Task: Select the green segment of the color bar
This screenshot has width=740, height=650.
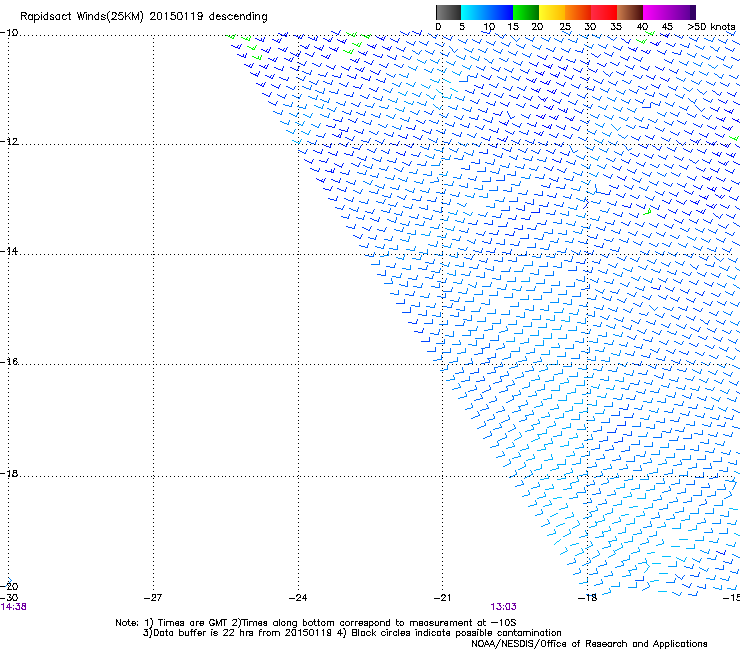Action: click(526, 12)
